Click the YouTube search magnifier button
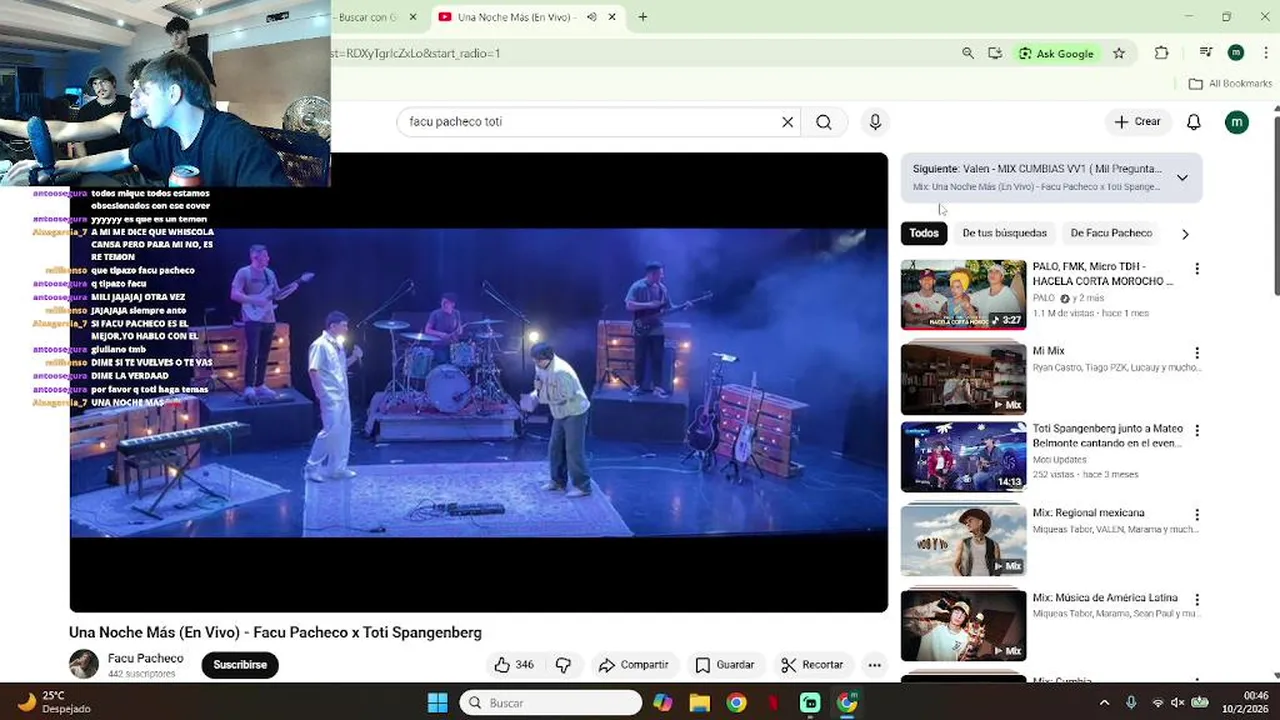 823,122
